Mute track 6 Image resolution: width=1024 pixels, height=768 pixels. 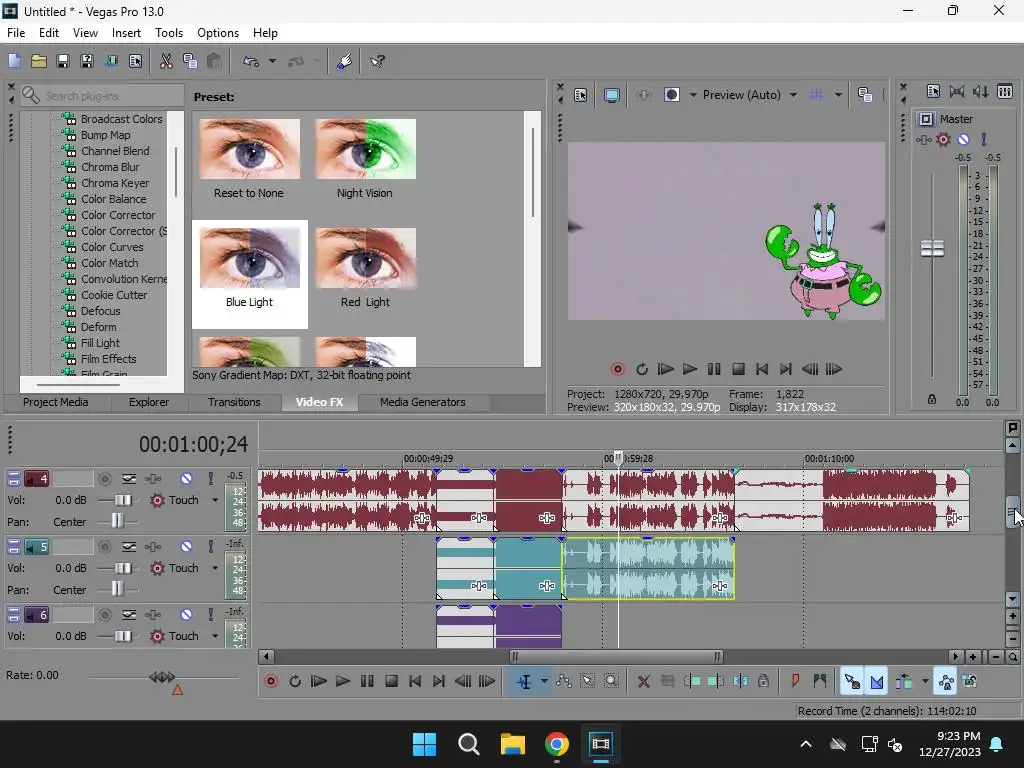(x=186, y=615)
